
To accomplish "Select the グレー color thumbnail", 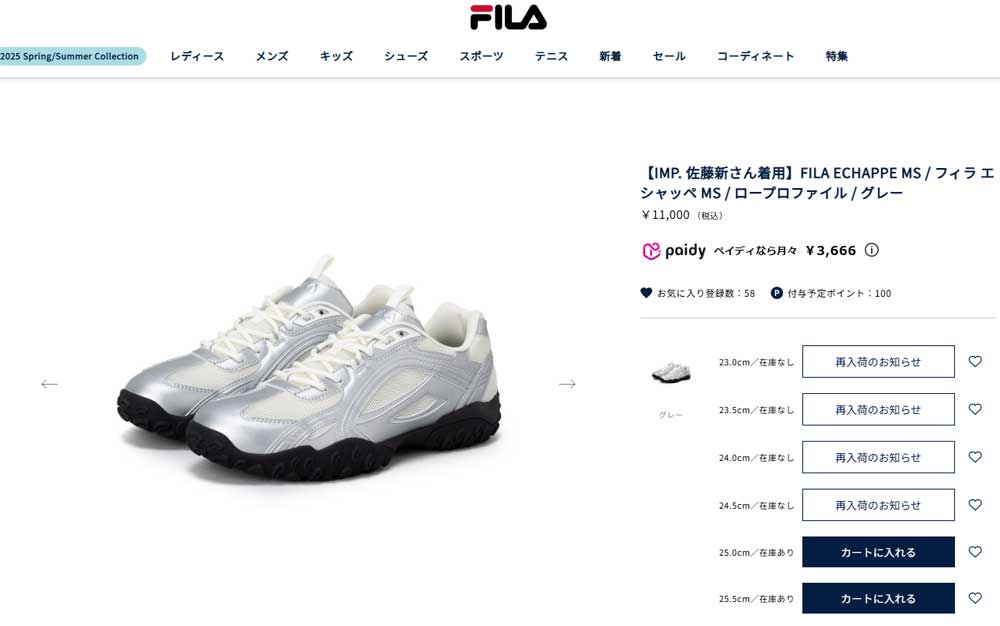I will coord(671,372).
